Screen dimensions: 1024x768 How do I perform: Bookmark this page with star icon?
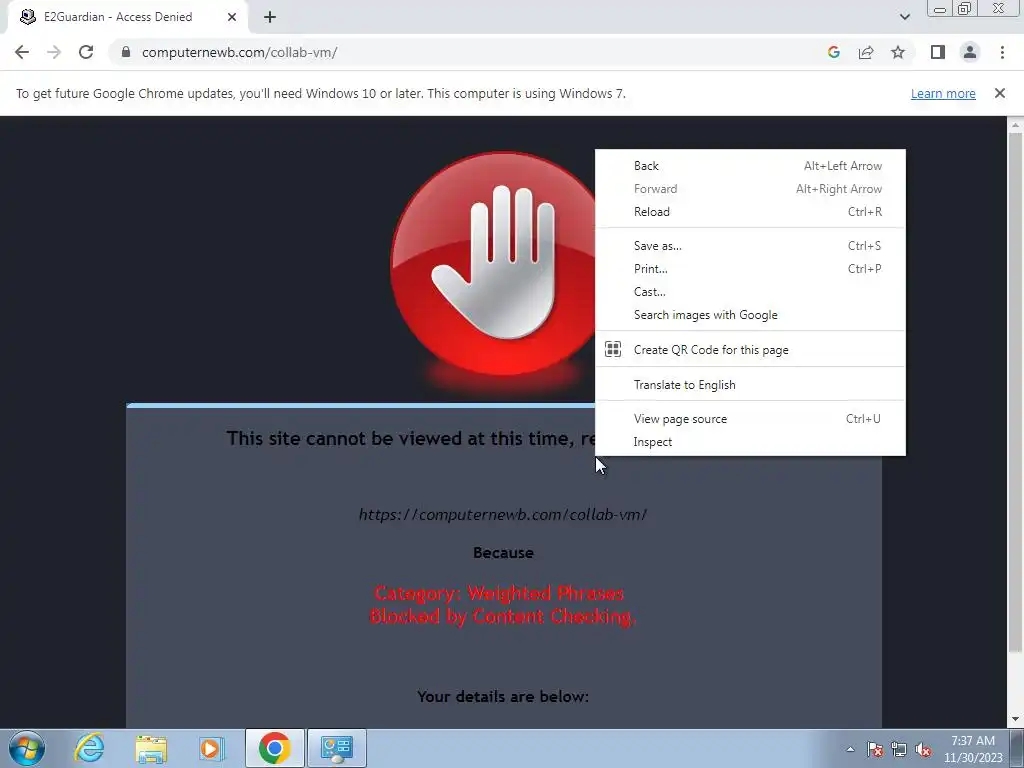[x=898, y=52]
